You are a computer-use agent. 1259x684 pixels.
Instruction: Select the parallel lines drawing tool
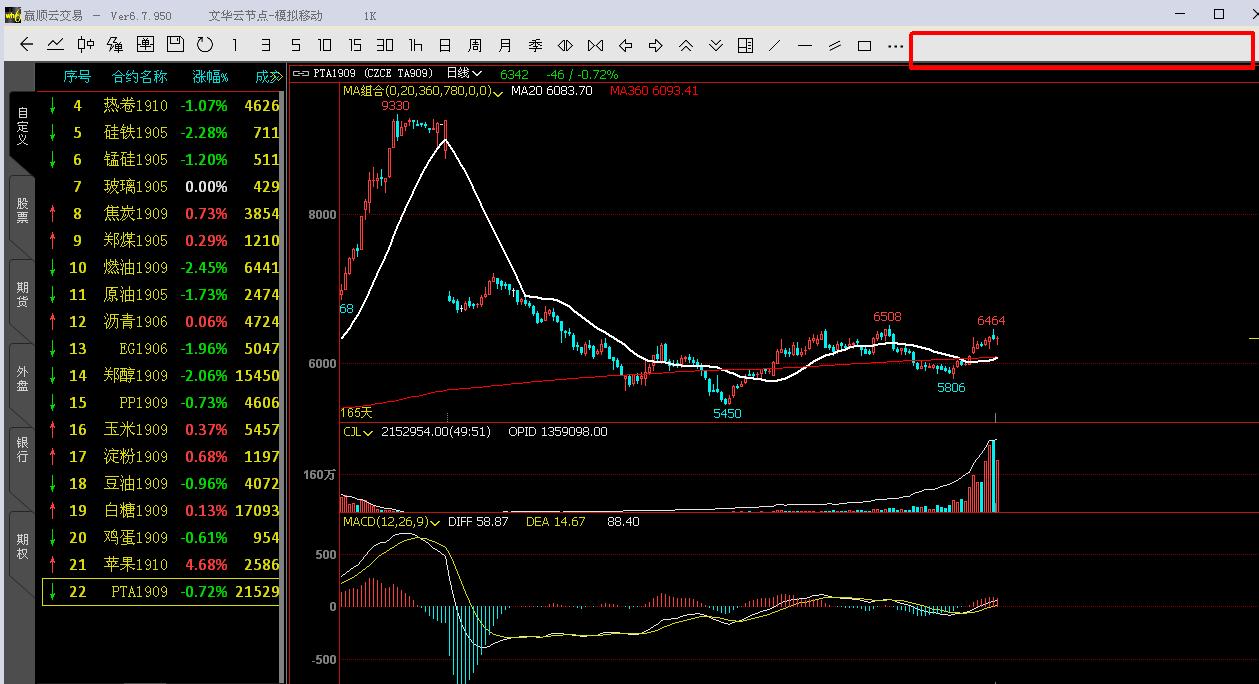(x=835, y=46)
